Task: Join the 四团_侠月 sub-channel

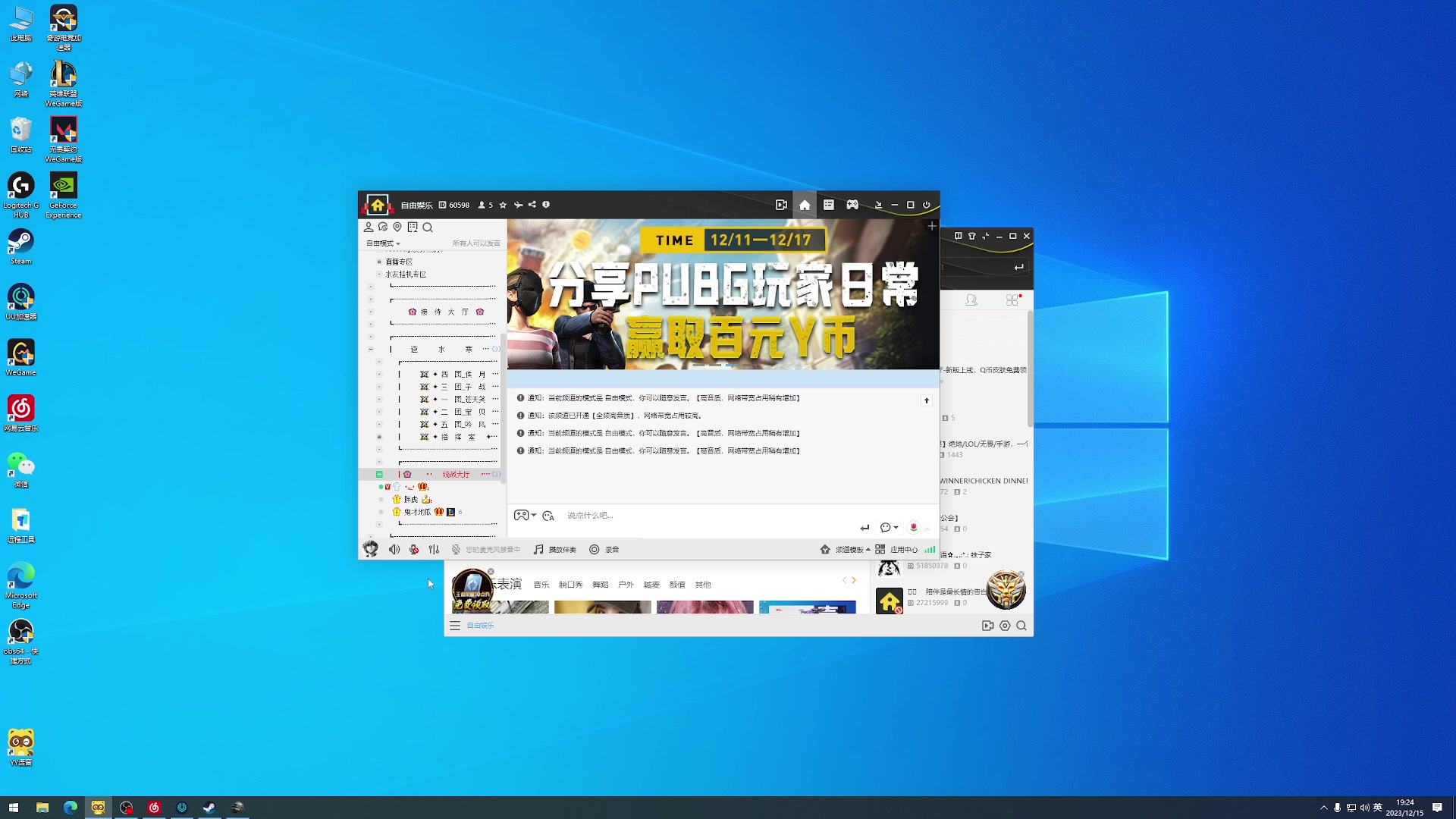Action: pos(459,375)
